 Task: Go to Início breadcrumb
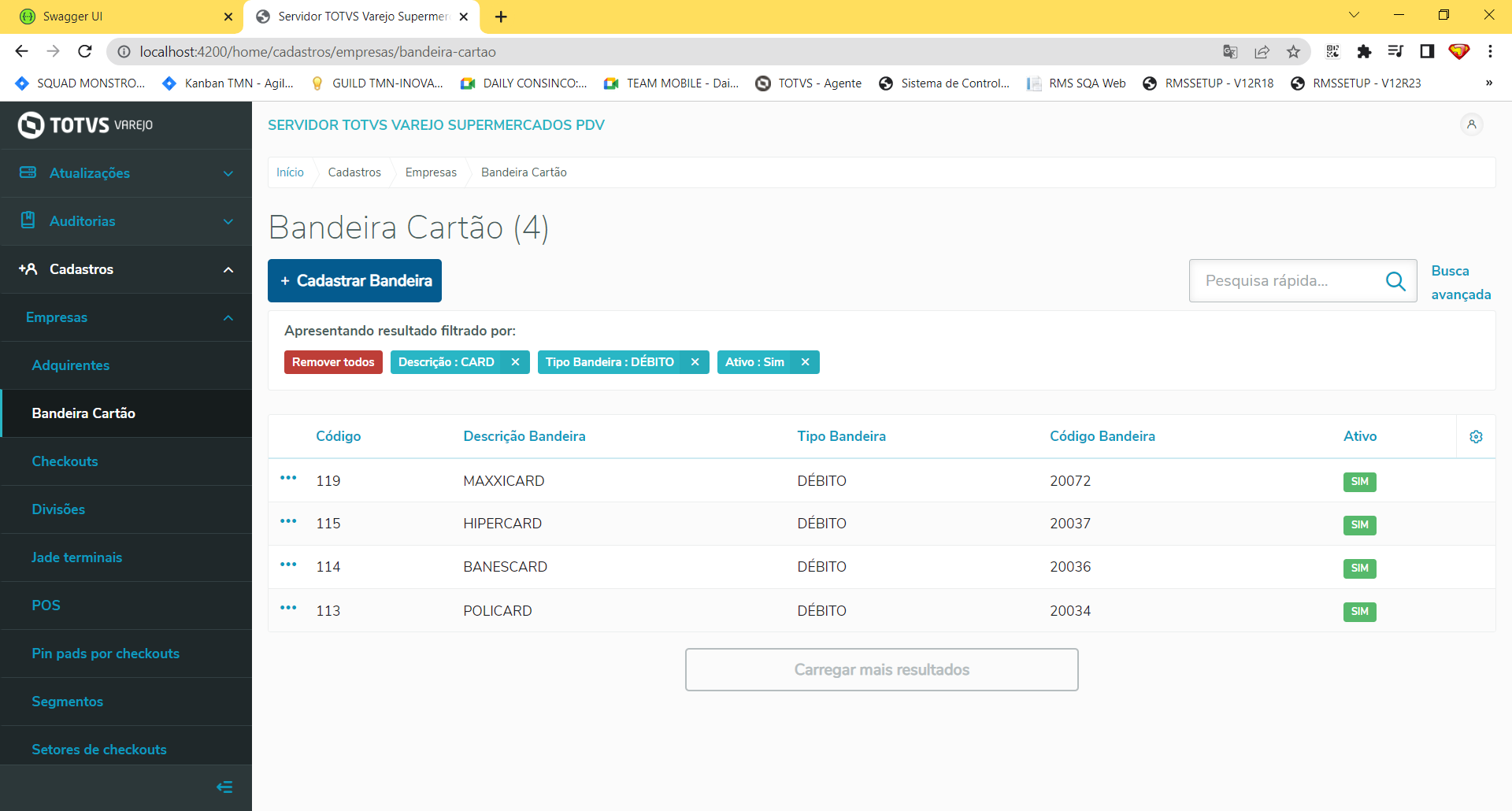tap(290, 172)
